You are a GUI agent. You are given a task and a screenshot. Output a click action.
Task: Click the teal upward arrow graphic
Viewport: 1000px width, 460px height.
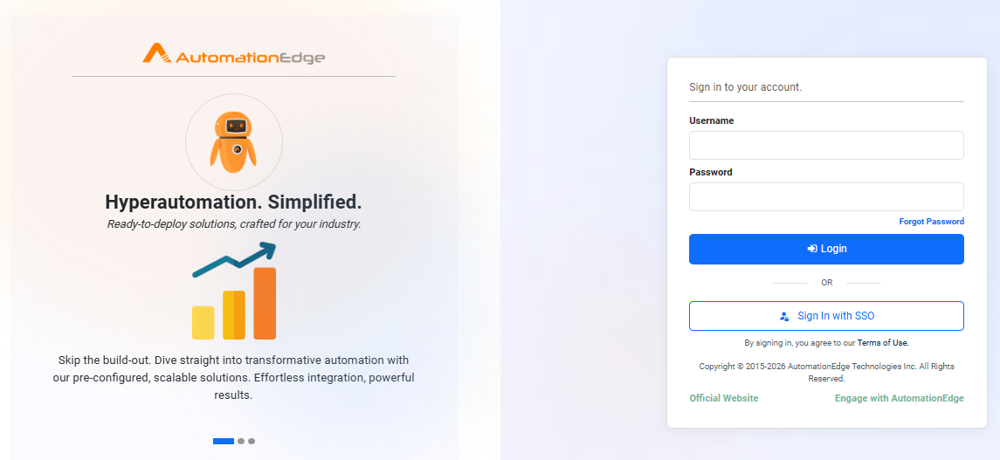234,259
